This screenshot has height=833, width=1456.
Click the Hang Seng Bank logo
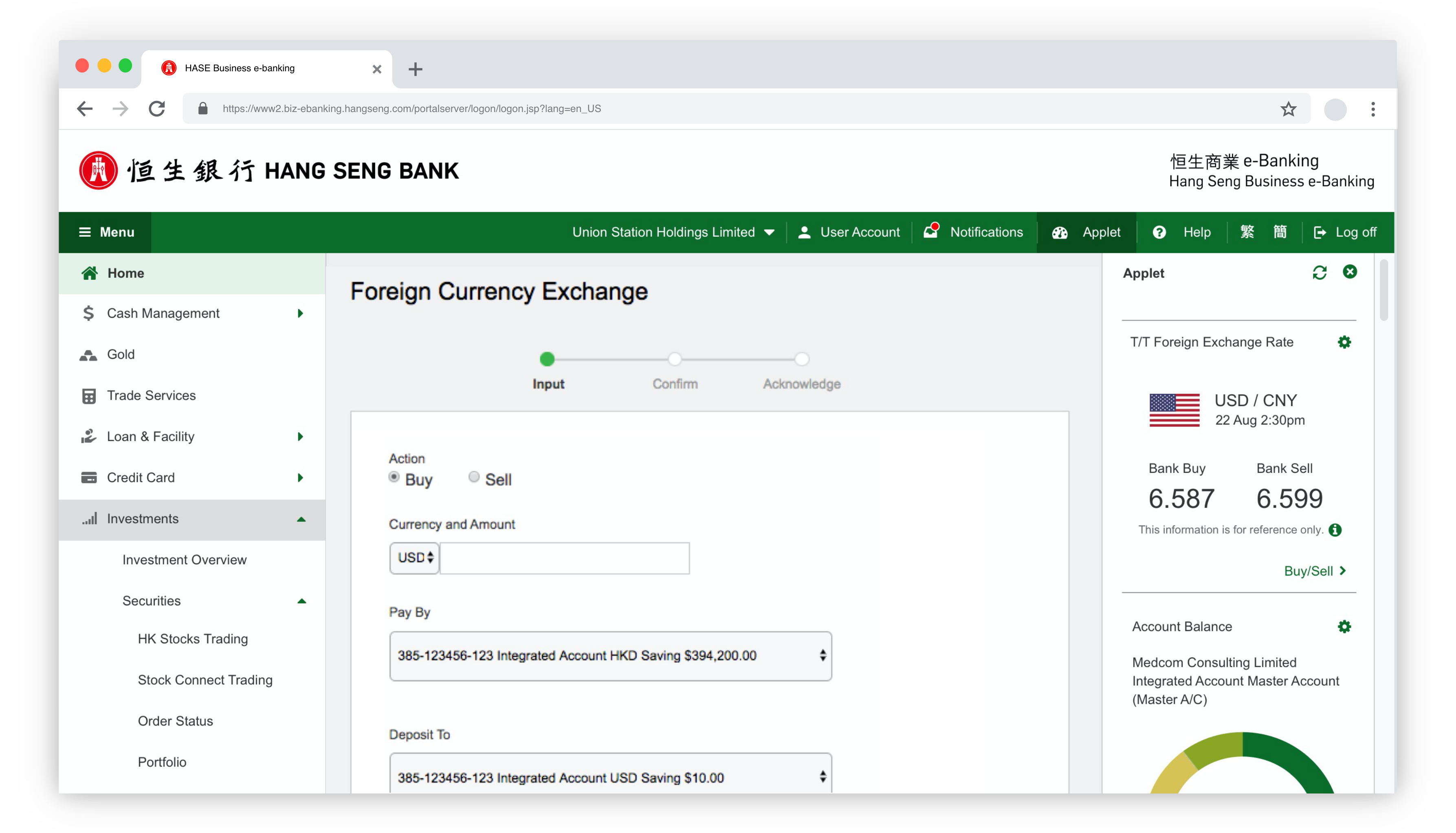(269, 170)
